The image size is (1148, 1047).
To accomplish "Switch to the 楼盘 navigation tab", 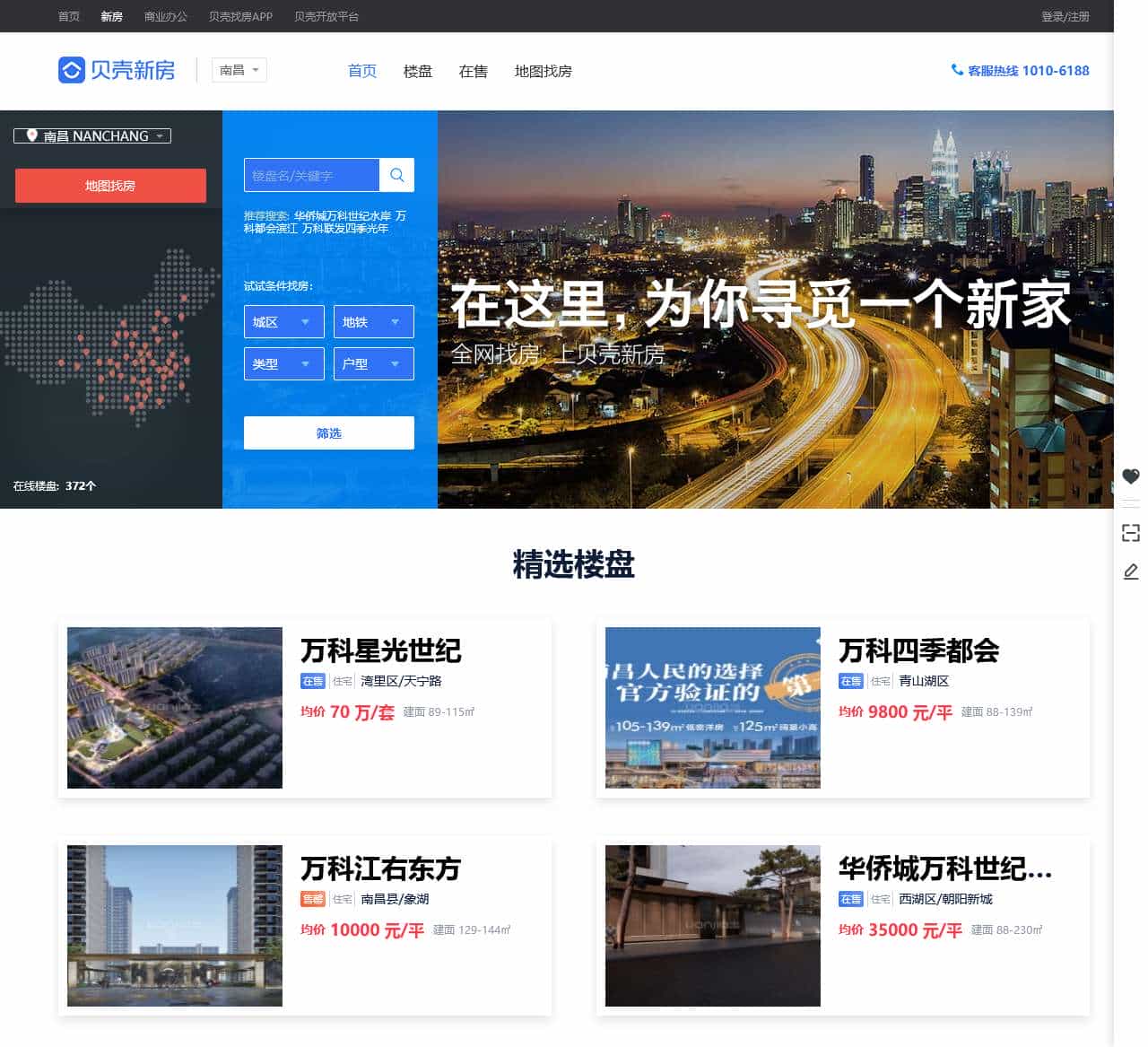I will pyautogui.click(x=418, y=71).
